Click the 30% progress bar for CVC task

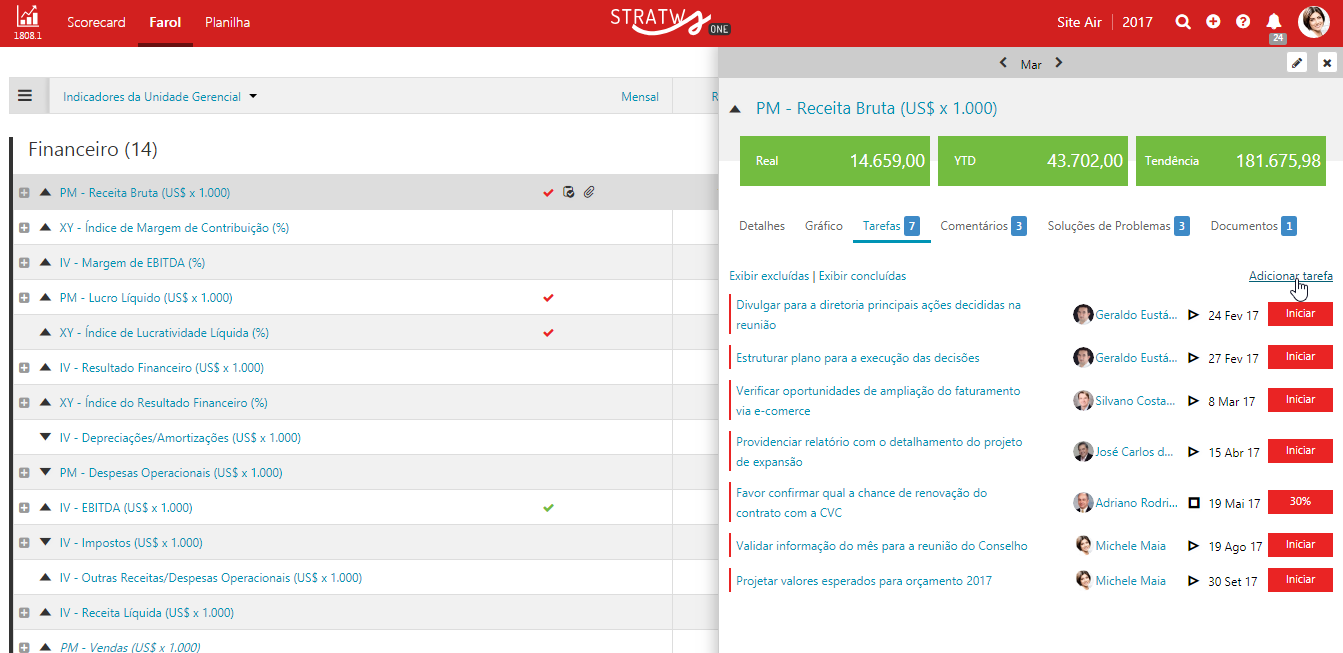[1300, 502]
